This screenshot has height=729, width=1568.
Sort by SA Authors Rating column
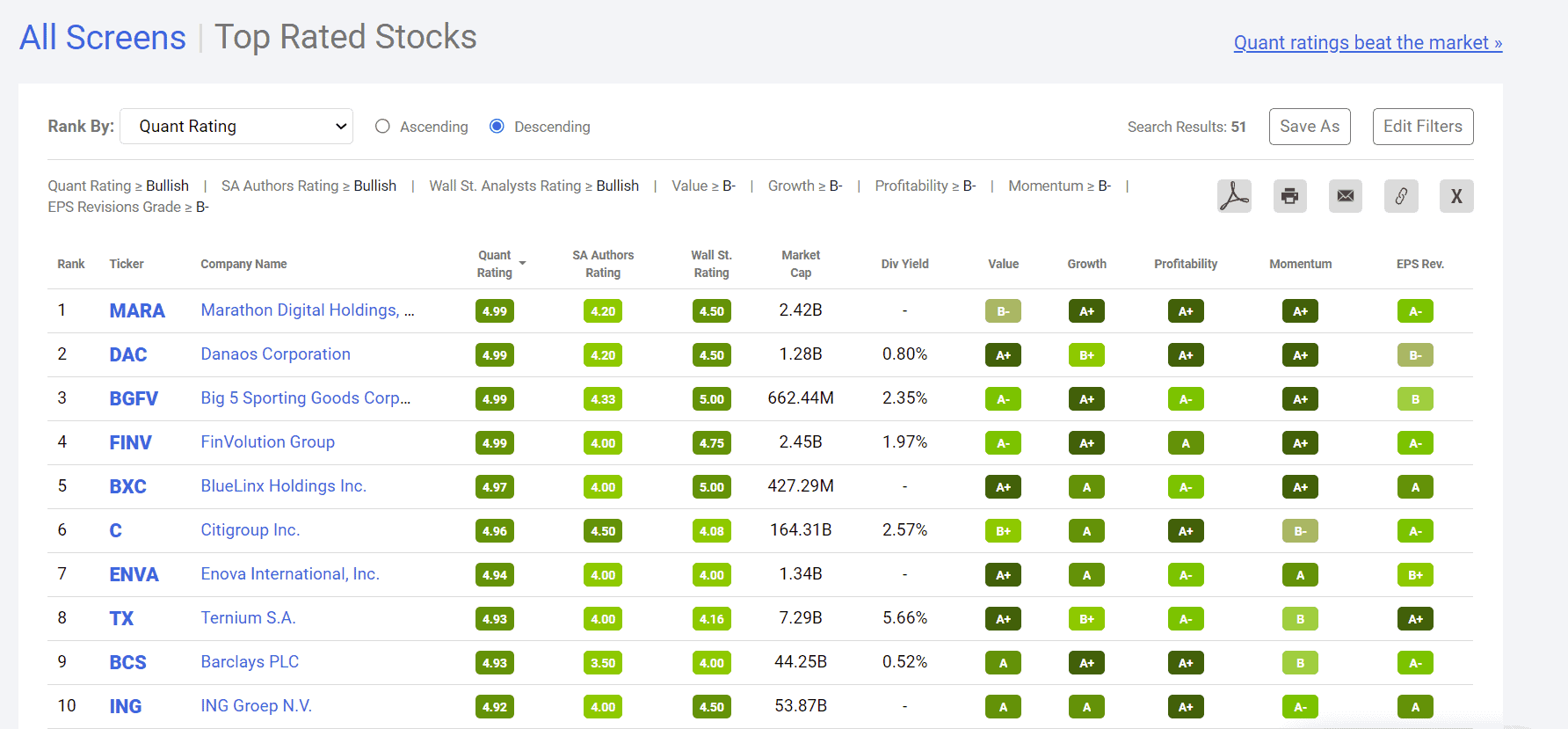click(x=603, y=264)
